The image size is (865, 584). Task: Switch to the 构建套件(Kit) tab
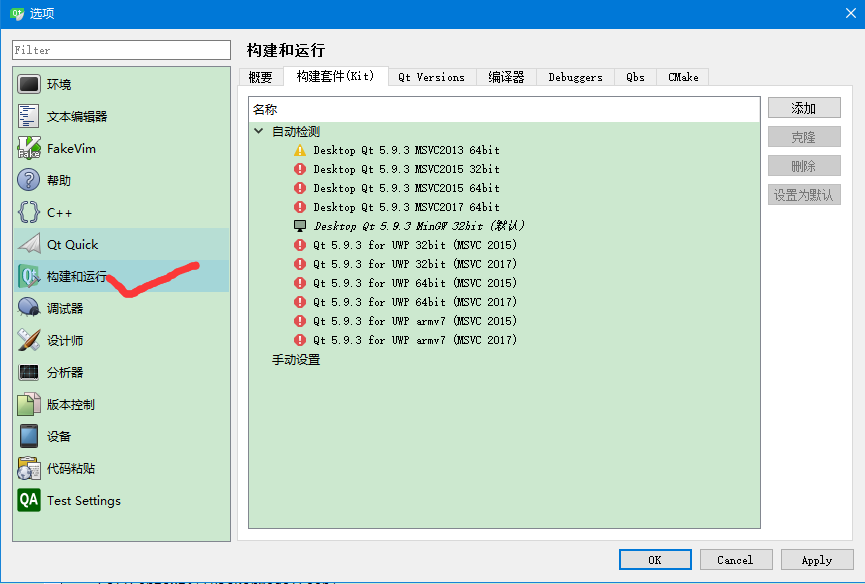[335, 76]
